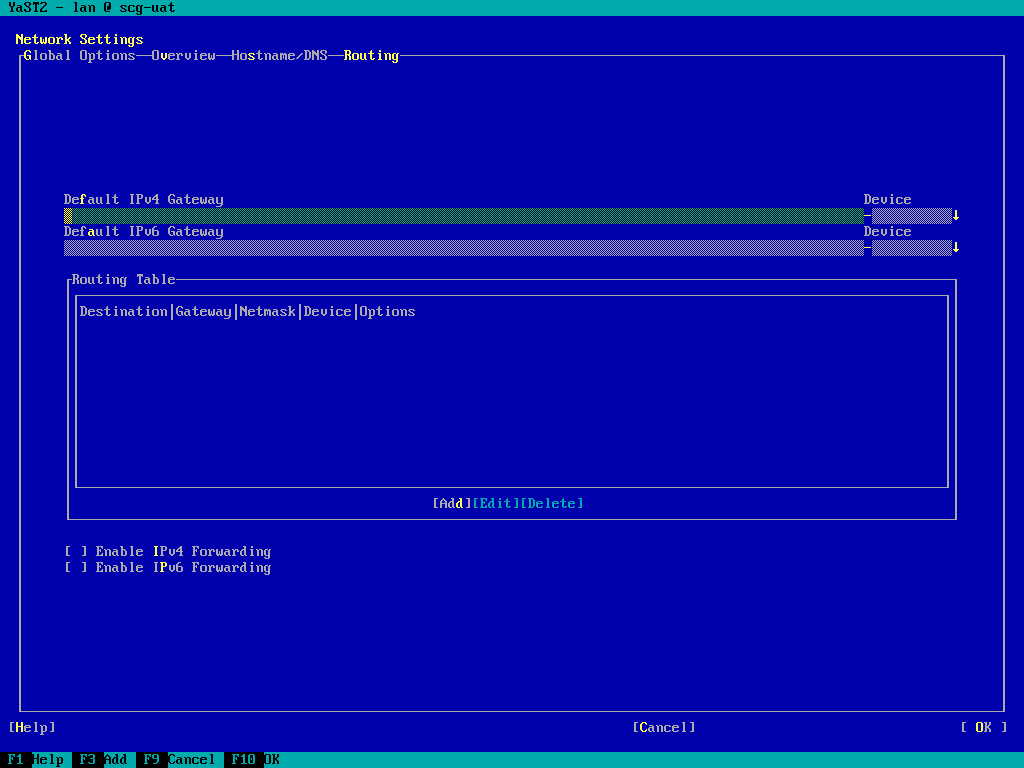Go to the Hostname/DNS tab
Viewport: 1024px width, 768px height.
280,56
